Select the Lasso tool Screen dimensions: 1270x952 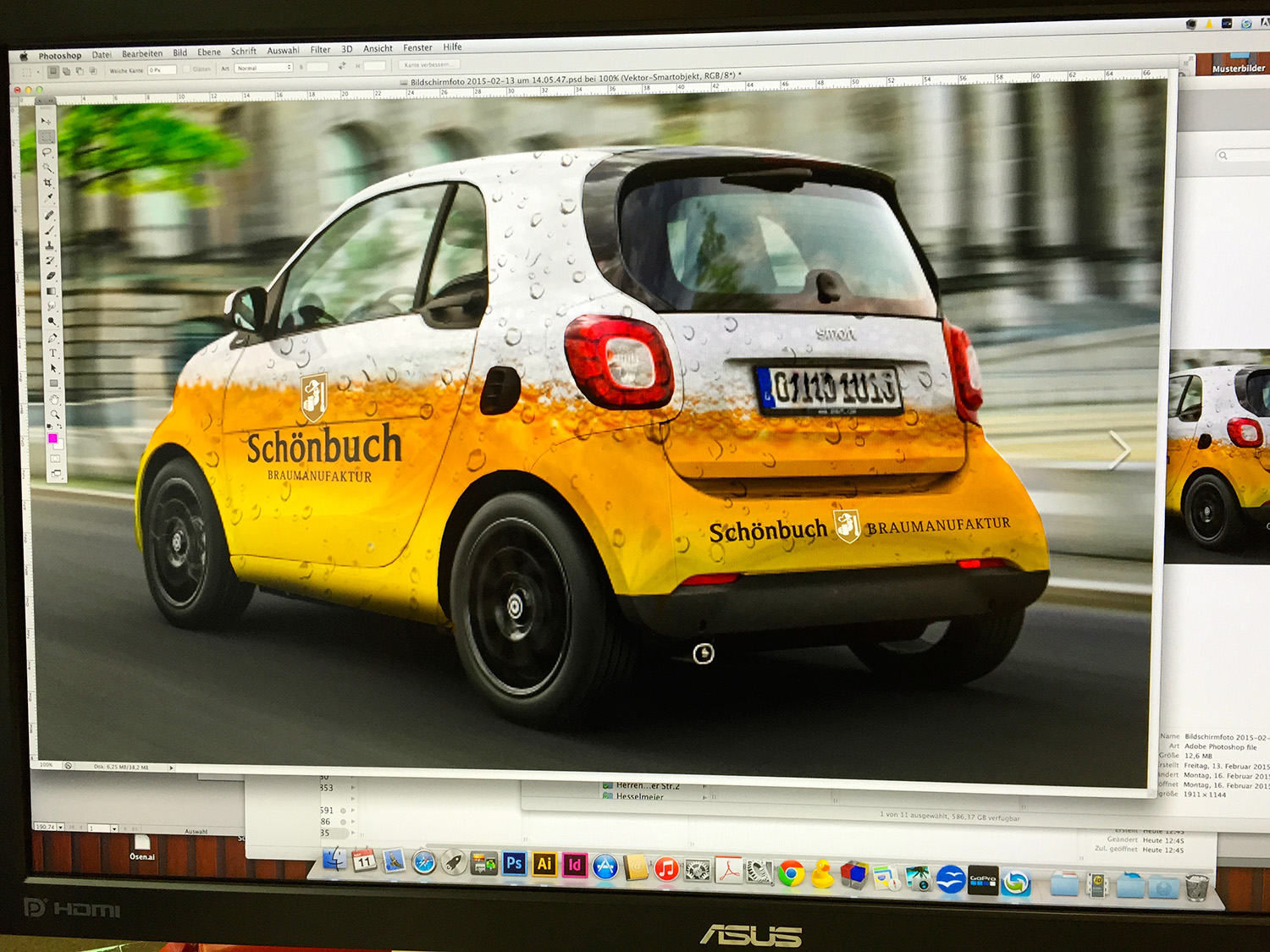[47, 151]
